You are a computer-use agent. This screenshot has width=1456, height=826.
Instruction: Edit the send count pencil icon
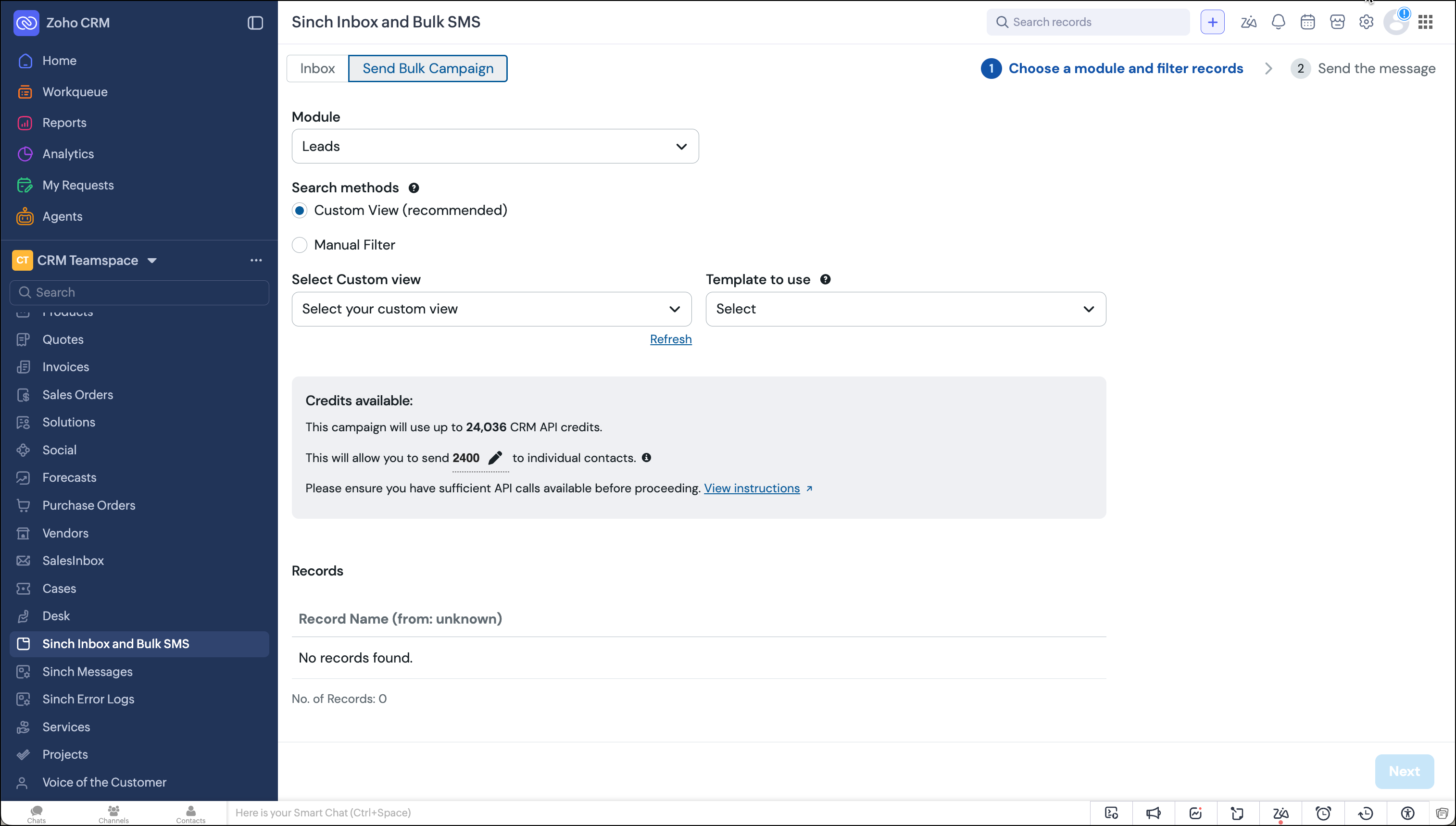(495, 457)
